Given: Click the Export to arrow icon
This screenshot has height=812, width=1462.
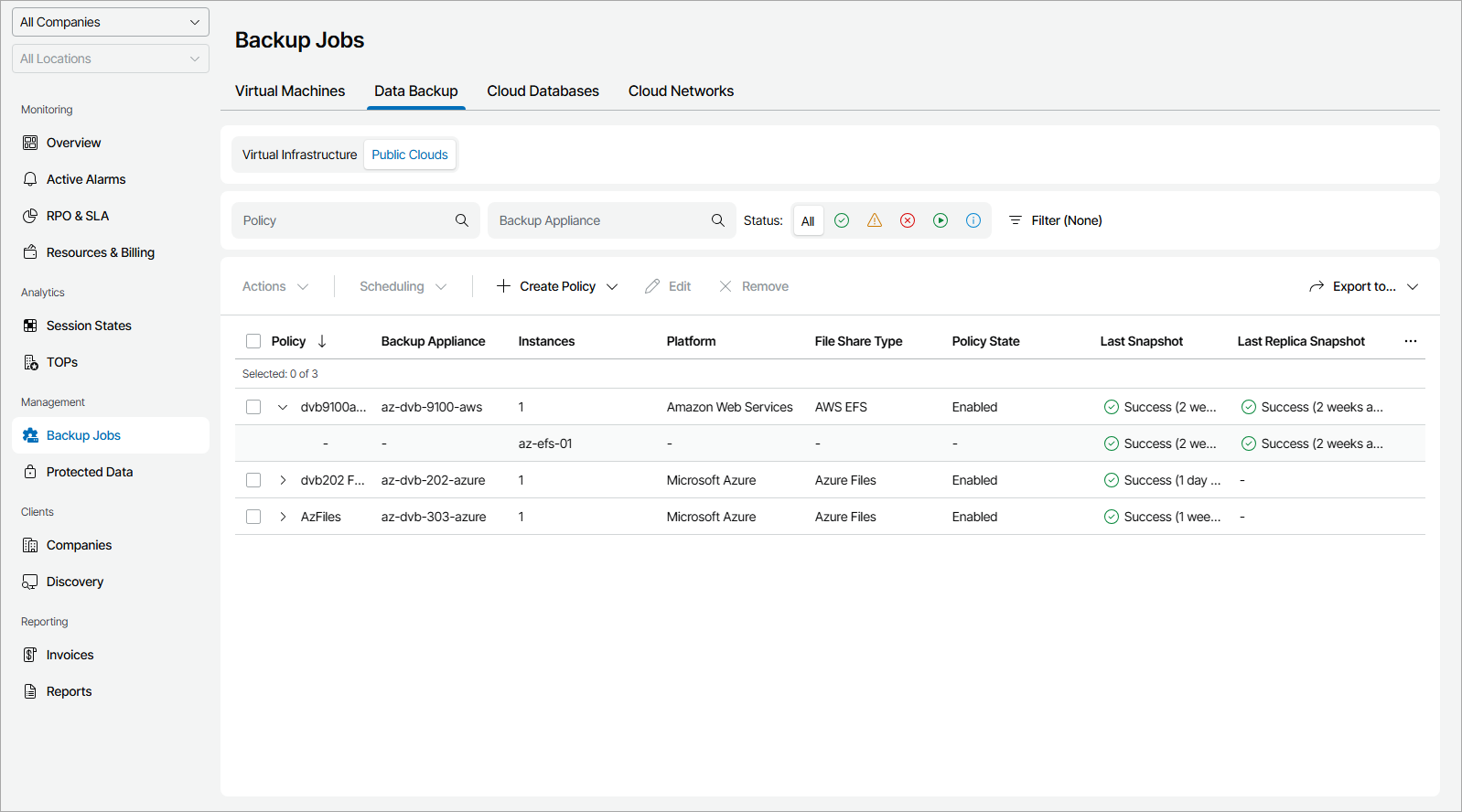Looking at the screenshot, I should pos(1317,286).
